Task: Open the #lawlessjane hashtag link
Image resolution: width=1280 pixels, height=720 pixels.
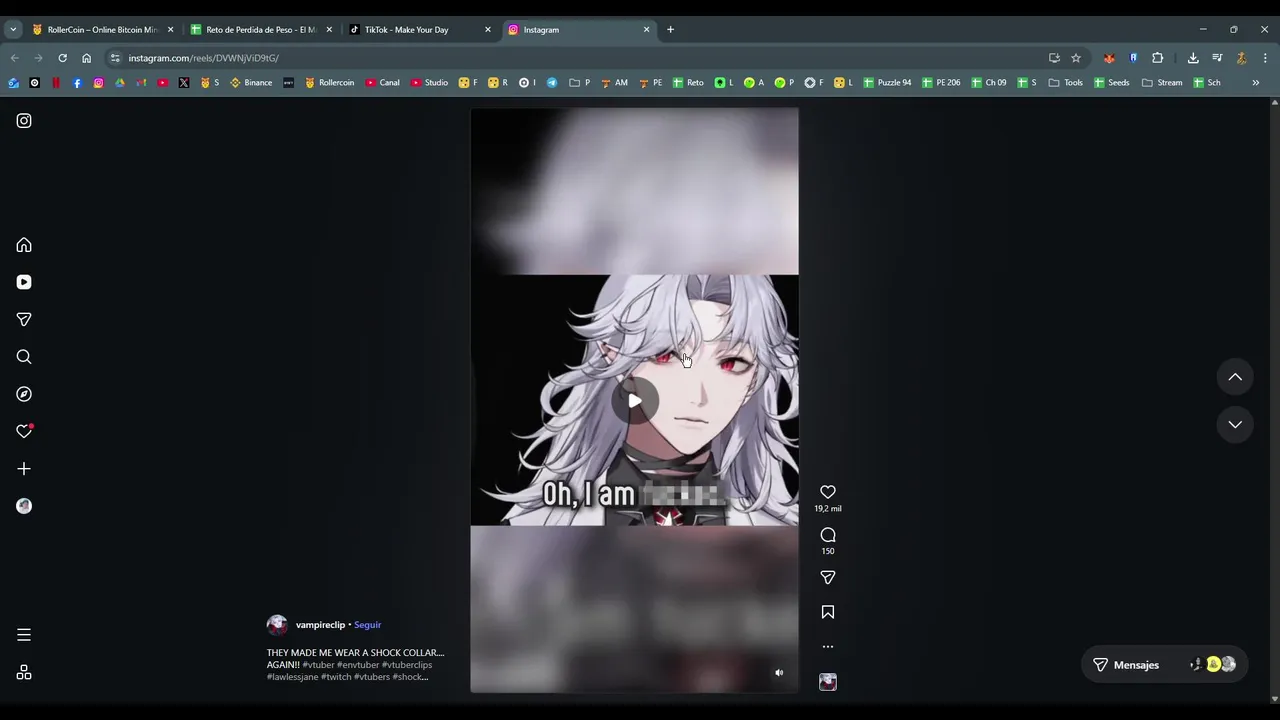Action: pos(293,677)
